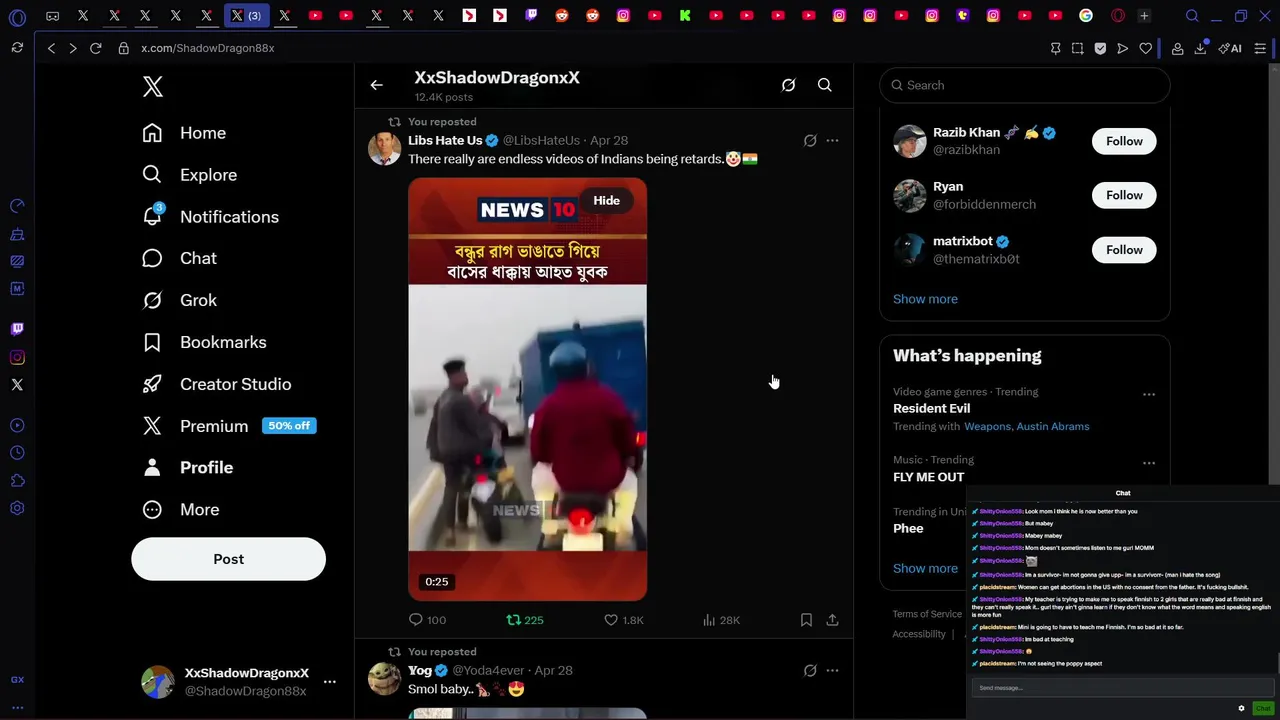Click Grok explain icon on Yog post
The image size is (1280, 720).
click(x=810, y=671)
